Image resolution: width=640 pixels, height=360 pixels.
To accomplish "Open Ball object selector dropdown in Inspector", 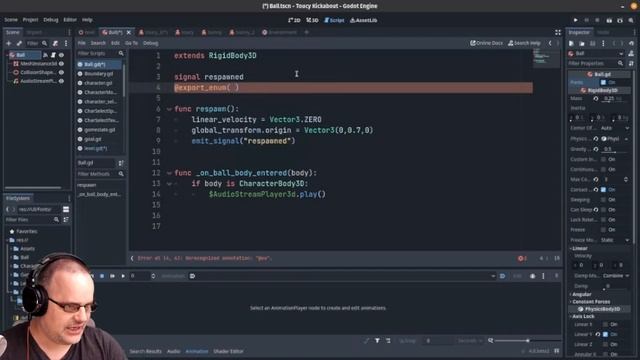I will [x=596, y=53].
